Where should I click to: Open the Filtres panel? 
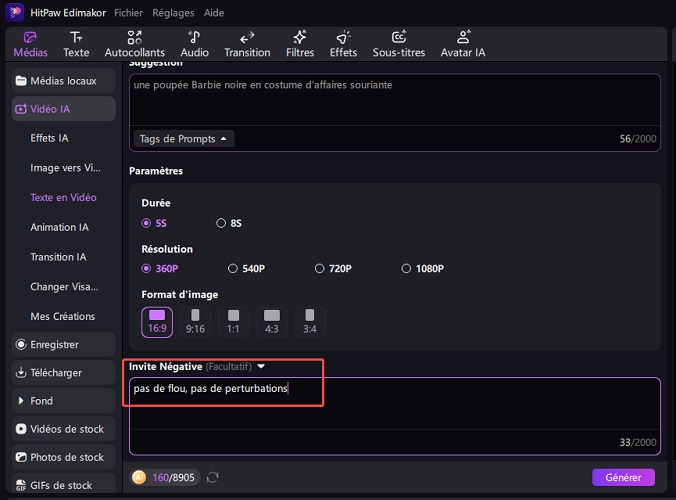(300, 44)
